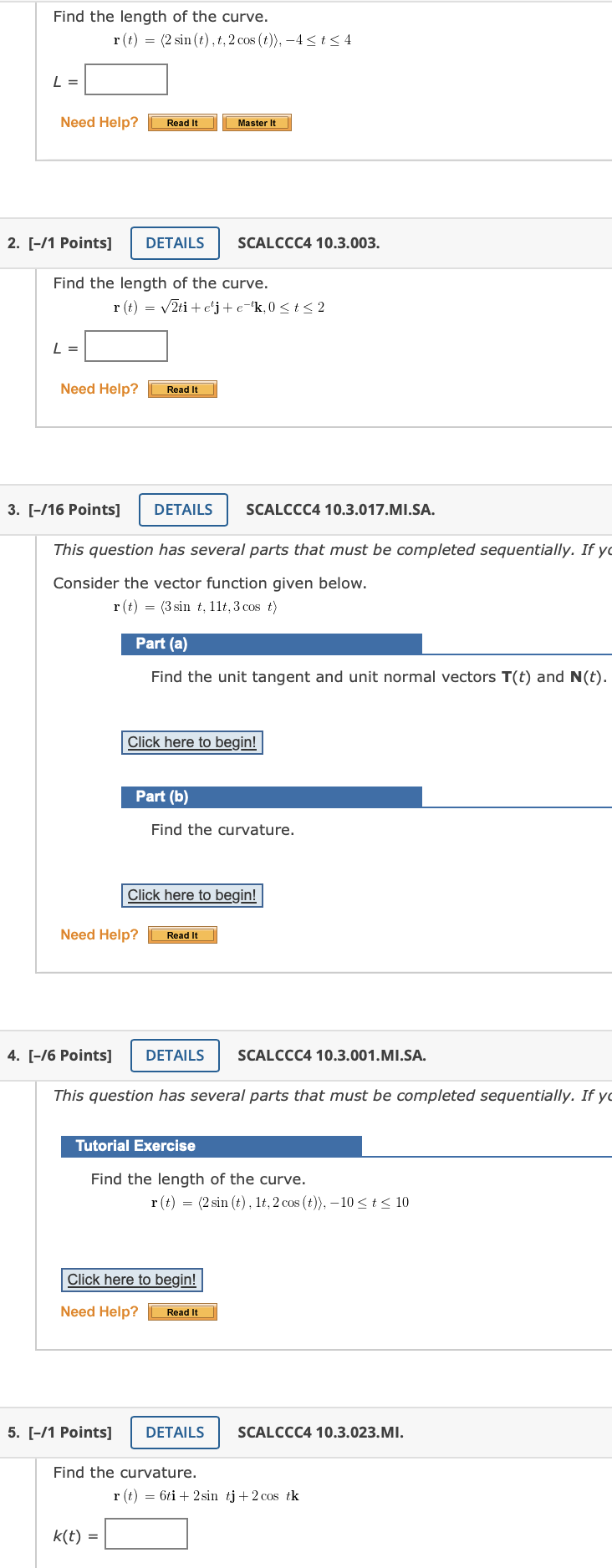Select the L answer box in question 2

click(x=125, y=346)
